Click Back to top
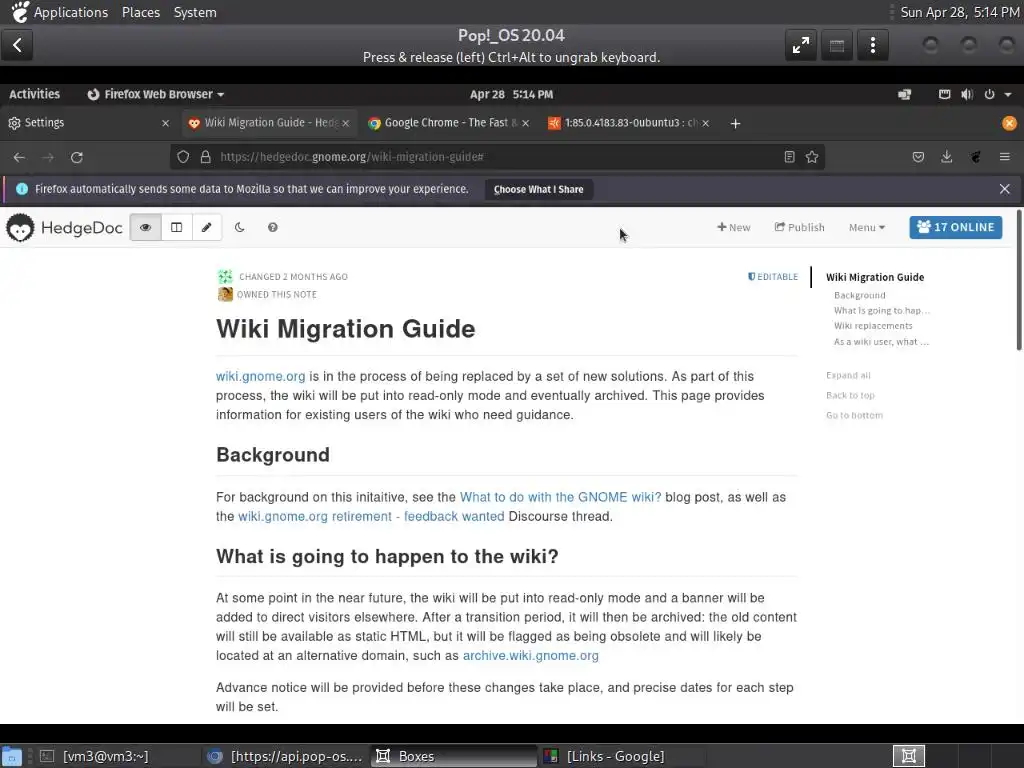1024x768 pixels. [x=850, y=395]
